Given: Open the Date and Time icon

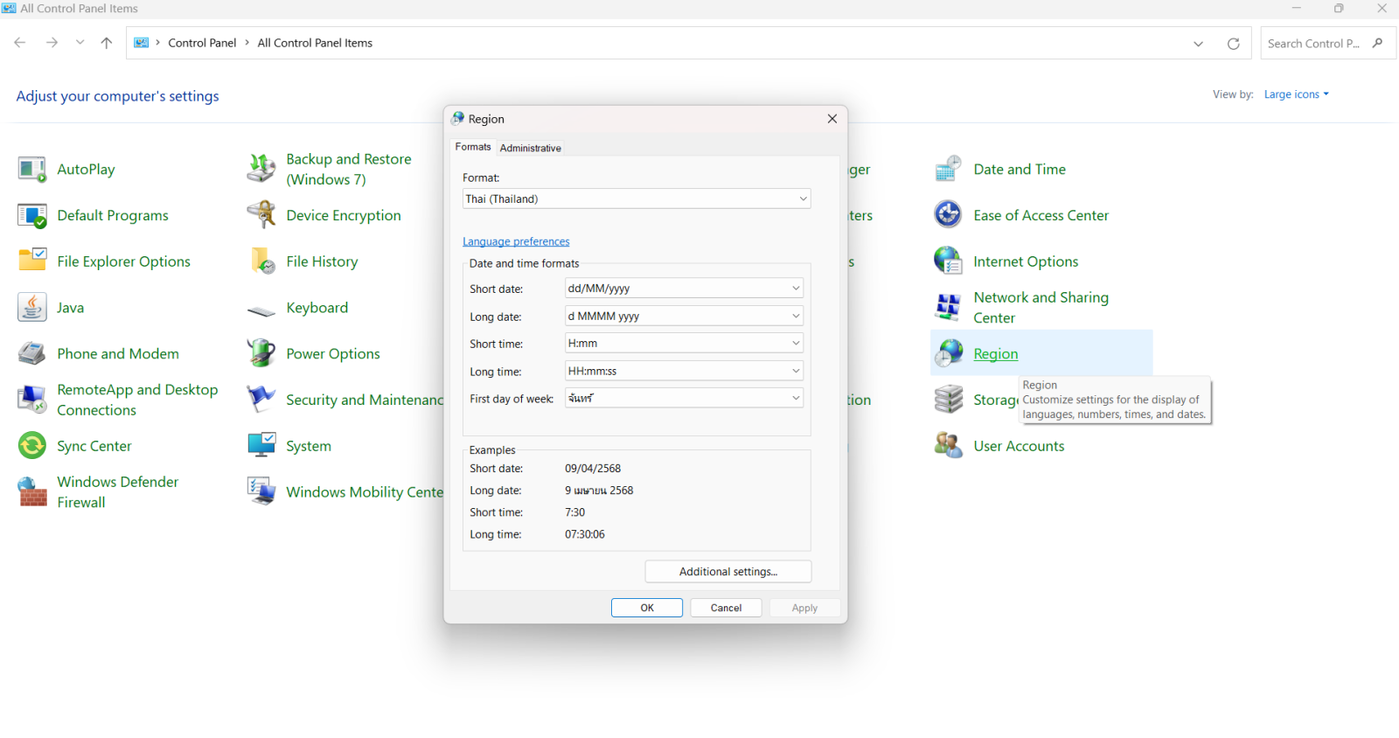Looking at the screenshot, I should pos(948,169).
